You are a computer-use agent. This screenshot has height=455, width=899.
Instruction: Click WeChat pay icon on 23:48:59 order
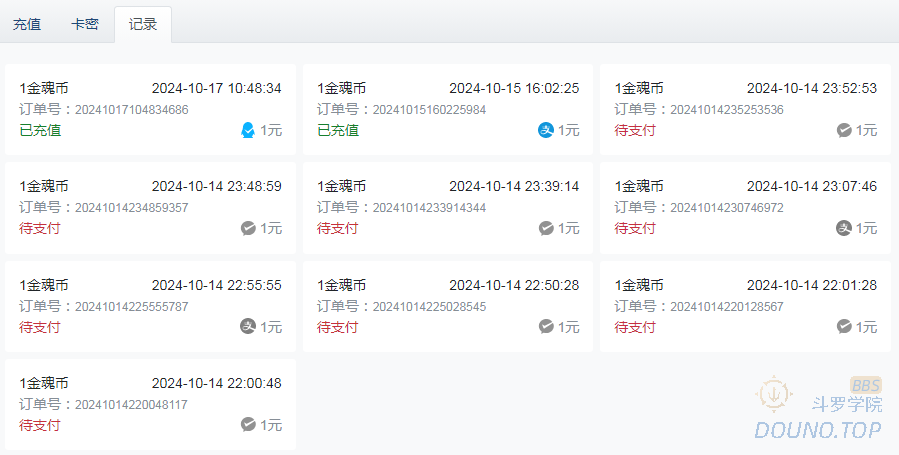click(x=249, y=228)
